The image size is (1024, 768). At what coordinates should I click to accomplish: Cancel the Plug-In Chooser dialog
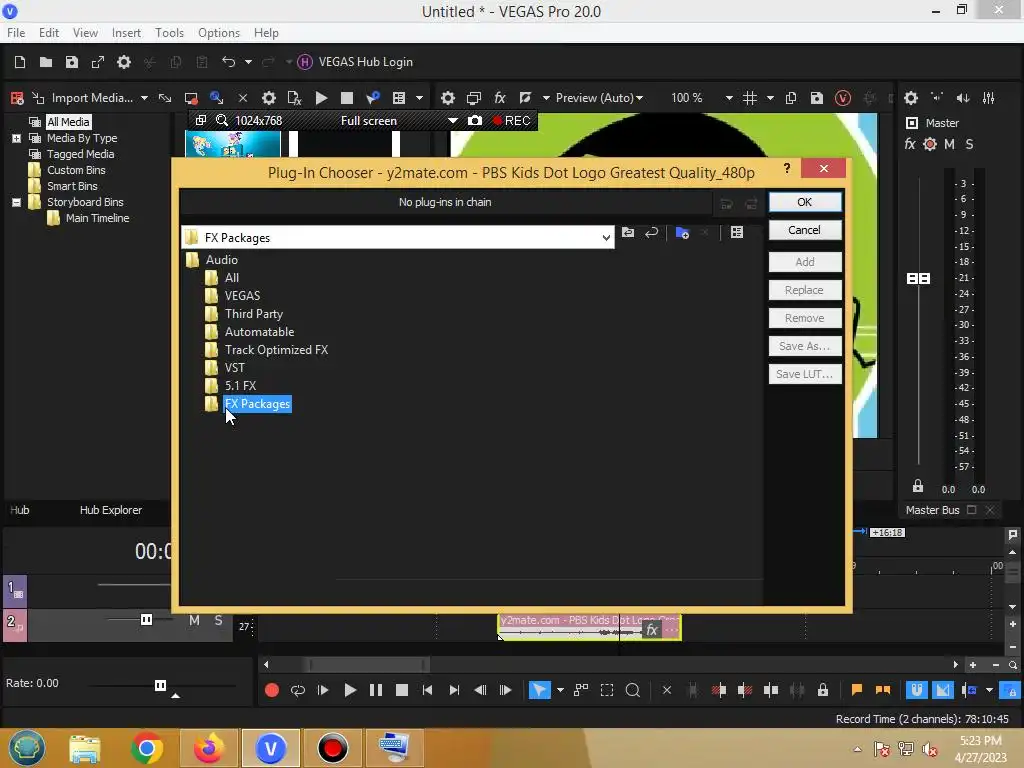pos(805,230)
